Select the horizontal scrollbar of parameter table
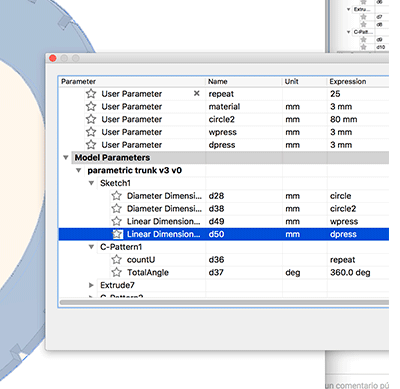This screenshot has height=389, width=400. (224, 303)
